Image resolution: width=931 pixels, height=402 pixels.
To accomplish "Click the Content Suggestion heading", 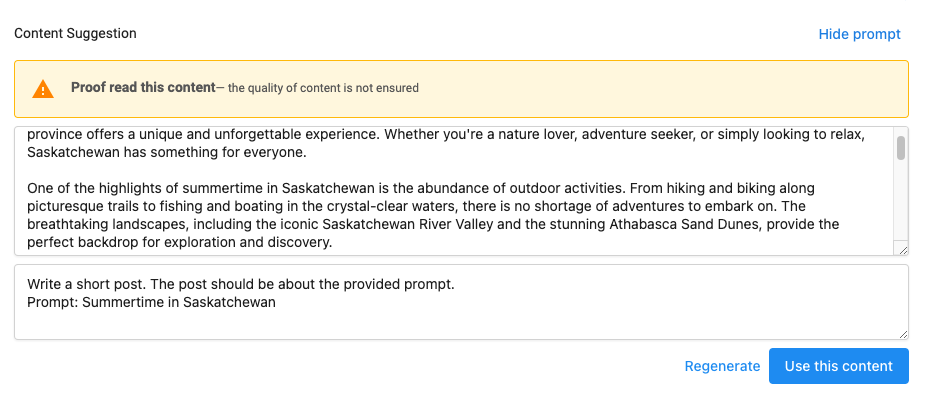I will [x=75, y=34].
